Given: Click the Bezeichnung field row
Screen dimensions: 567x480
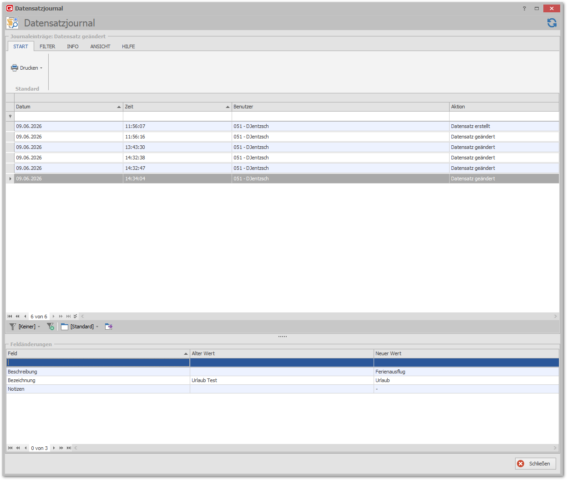Looking at the screenshot, I should 283,380.
